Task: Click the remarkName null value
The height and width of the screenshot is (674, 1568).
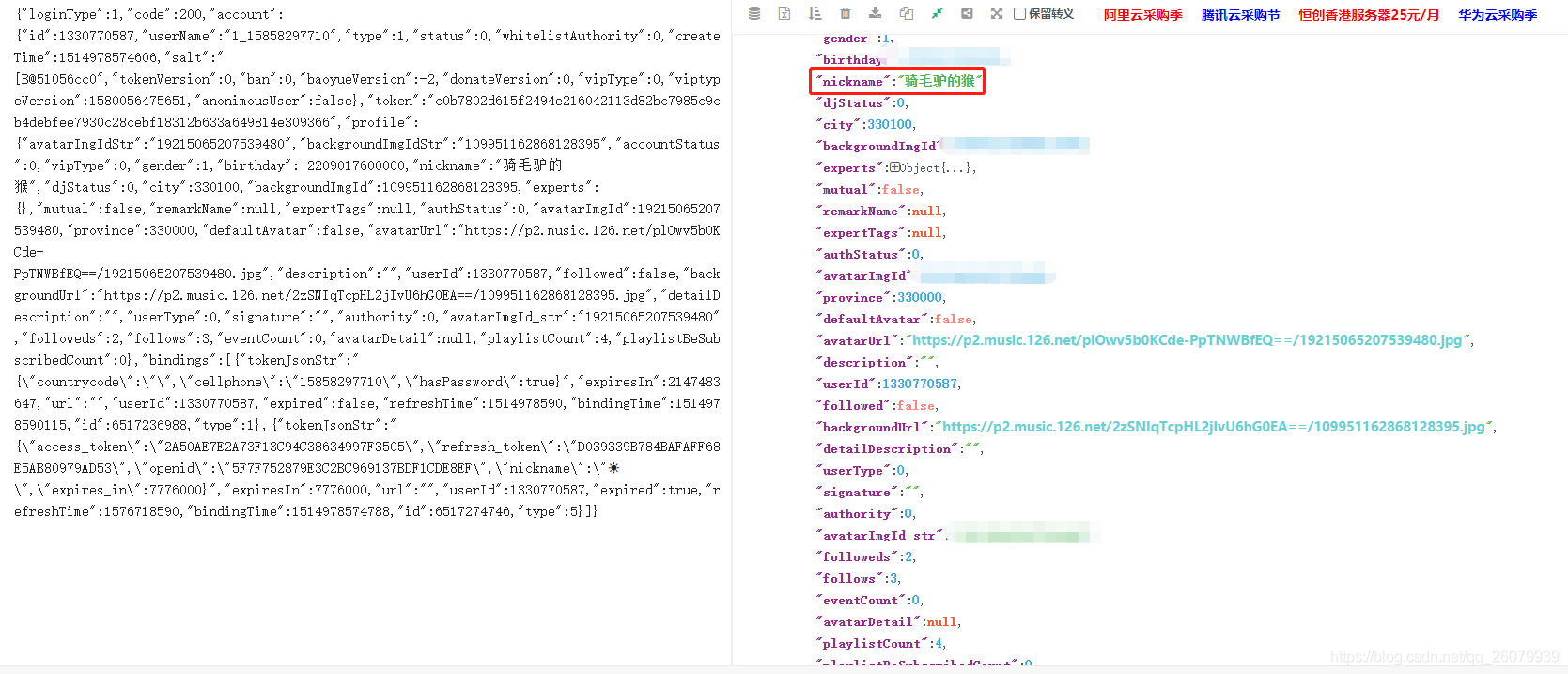Action: pos(926,211)
